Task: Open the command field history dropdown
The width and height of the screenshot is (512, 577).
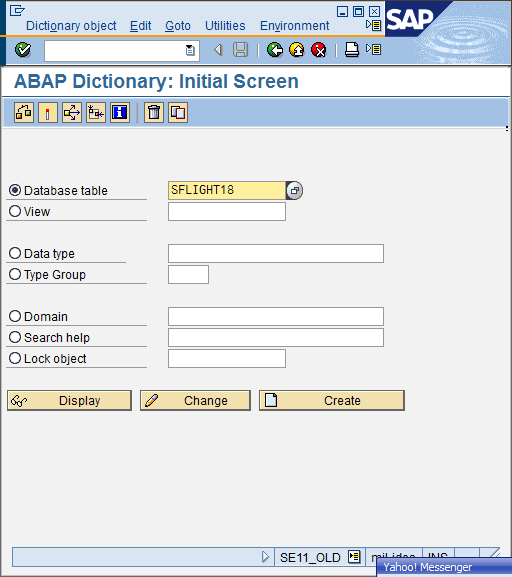Action: pos(190,50)
